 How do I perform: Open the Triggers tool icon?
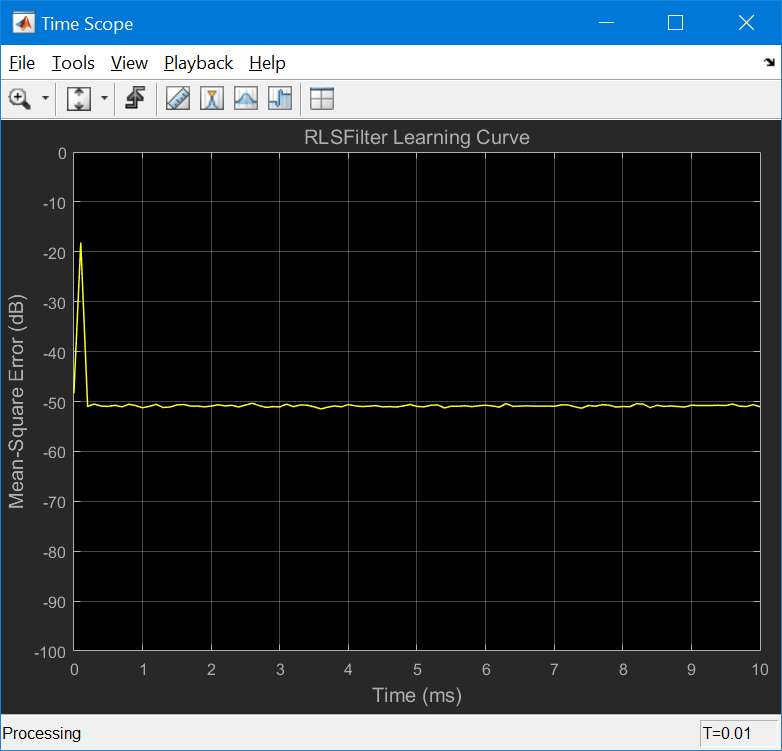[x=135, y=98]
